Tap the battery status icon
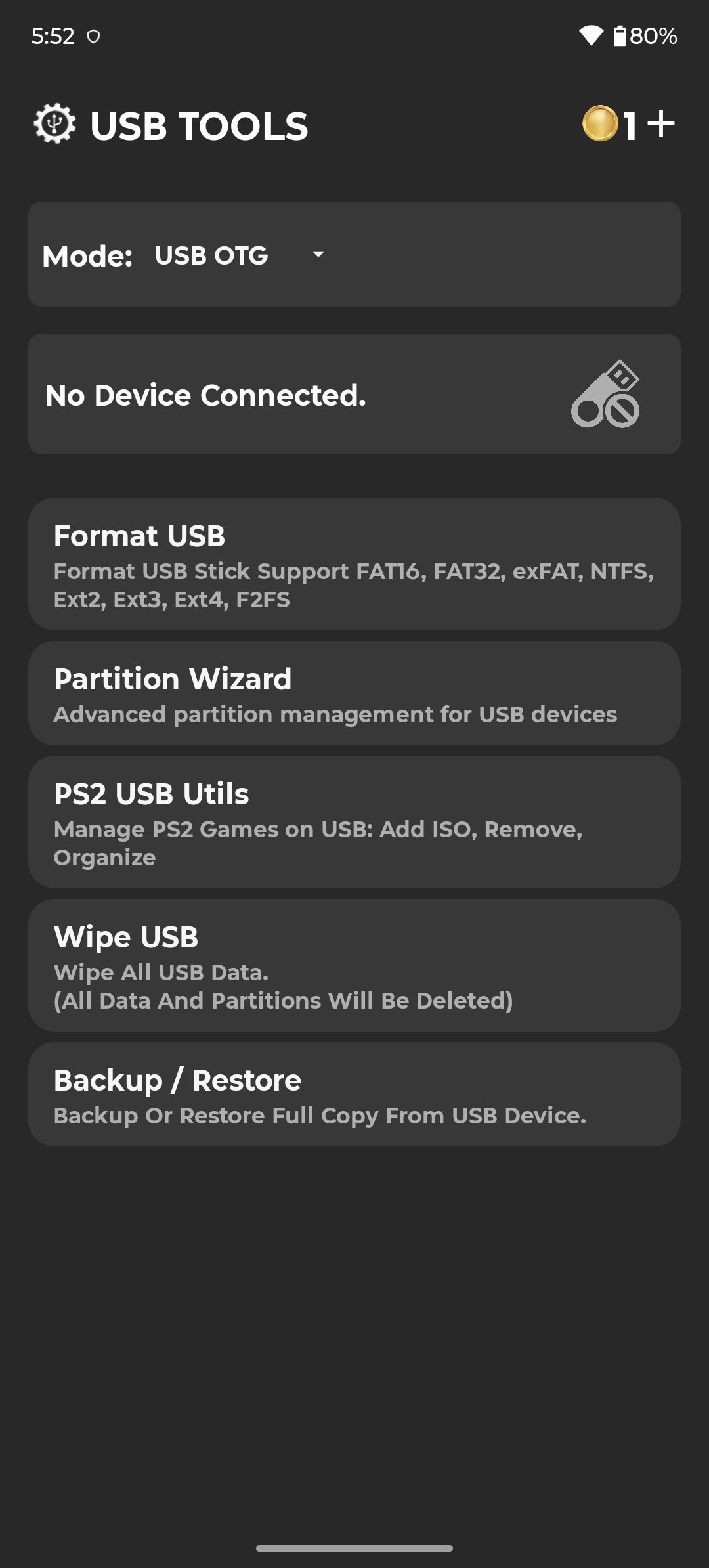Viewport: 709px width, 1568px height. point(620,36)
